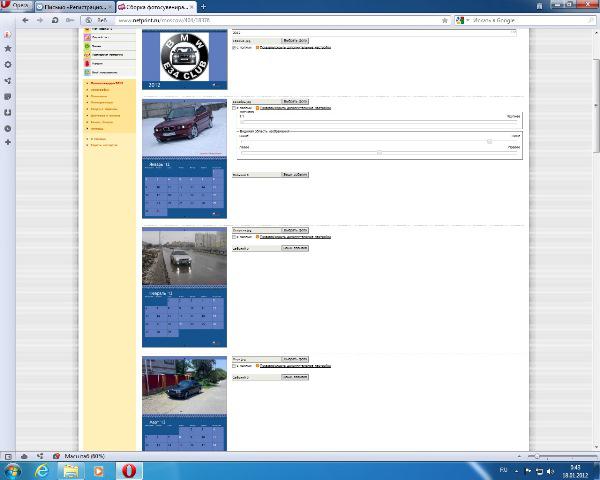
Task: Show hidden tray icons arrow
Action: pyautogui.click(x=517, y=471)
